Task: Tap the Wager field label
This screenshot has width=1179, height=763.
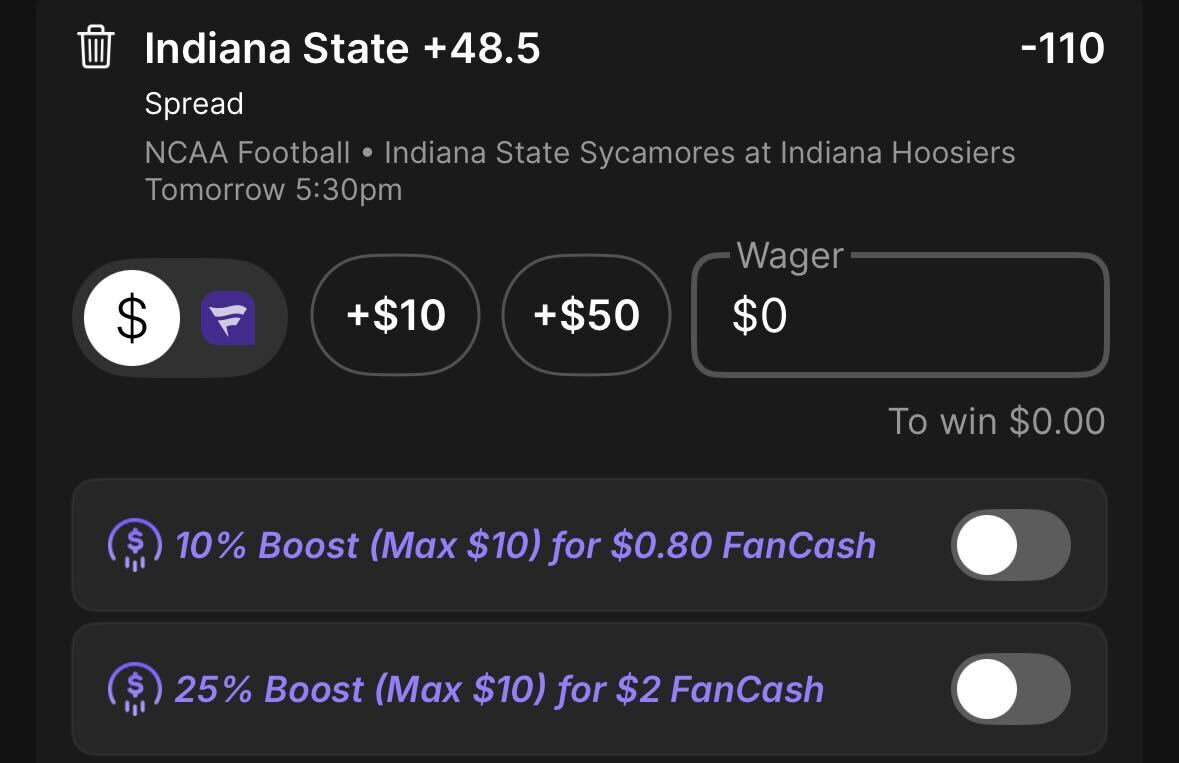Action: tap(790, 256)
